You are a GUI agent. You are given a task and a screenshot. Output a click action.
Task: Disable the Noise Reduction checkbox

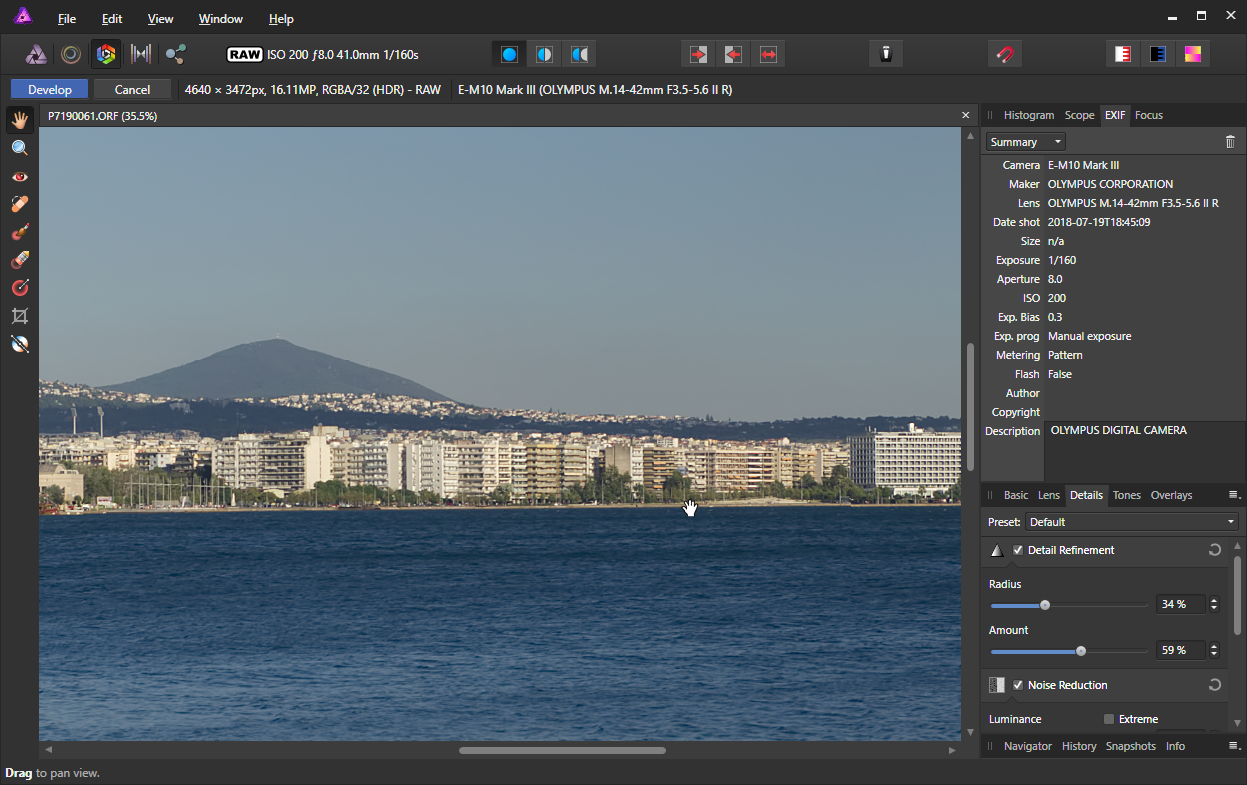click(x=1018, y=685)
